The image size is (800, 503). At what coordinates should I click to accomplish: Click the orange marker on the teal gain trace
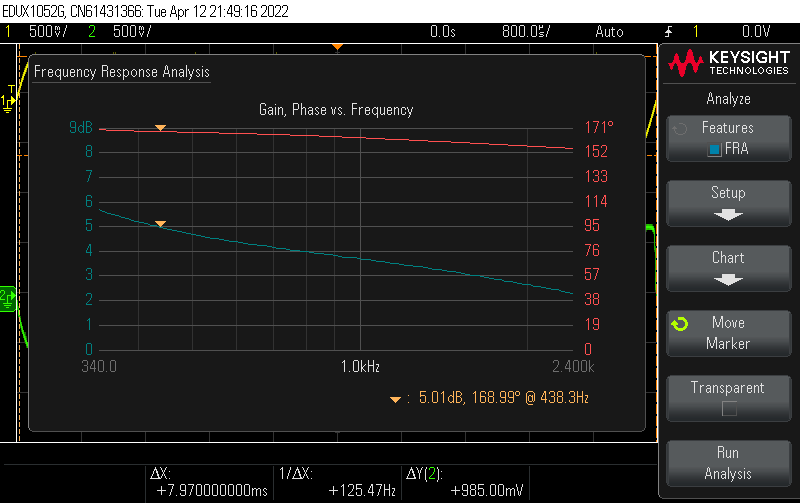click(x=160, y=224)
